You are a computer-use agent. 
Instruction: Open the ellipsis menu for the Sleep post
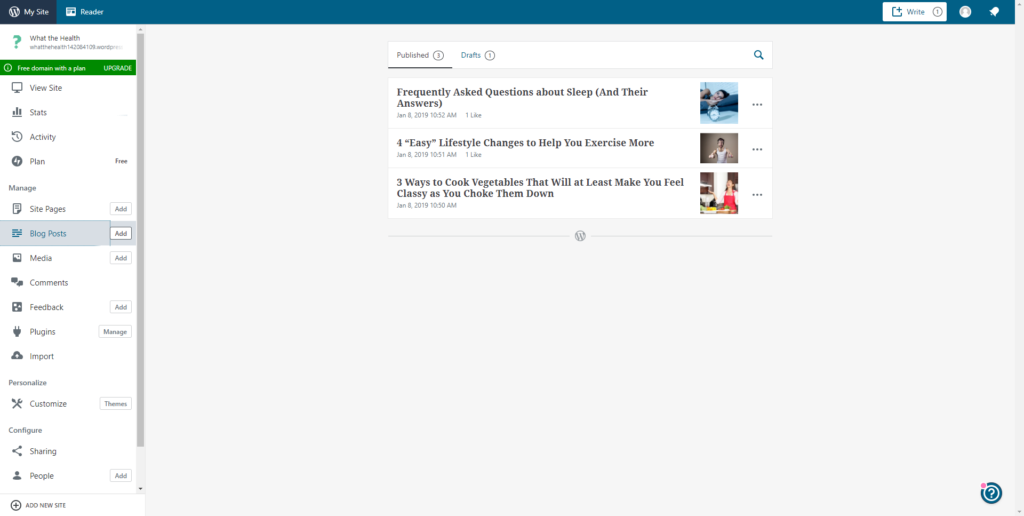[757, 105]
